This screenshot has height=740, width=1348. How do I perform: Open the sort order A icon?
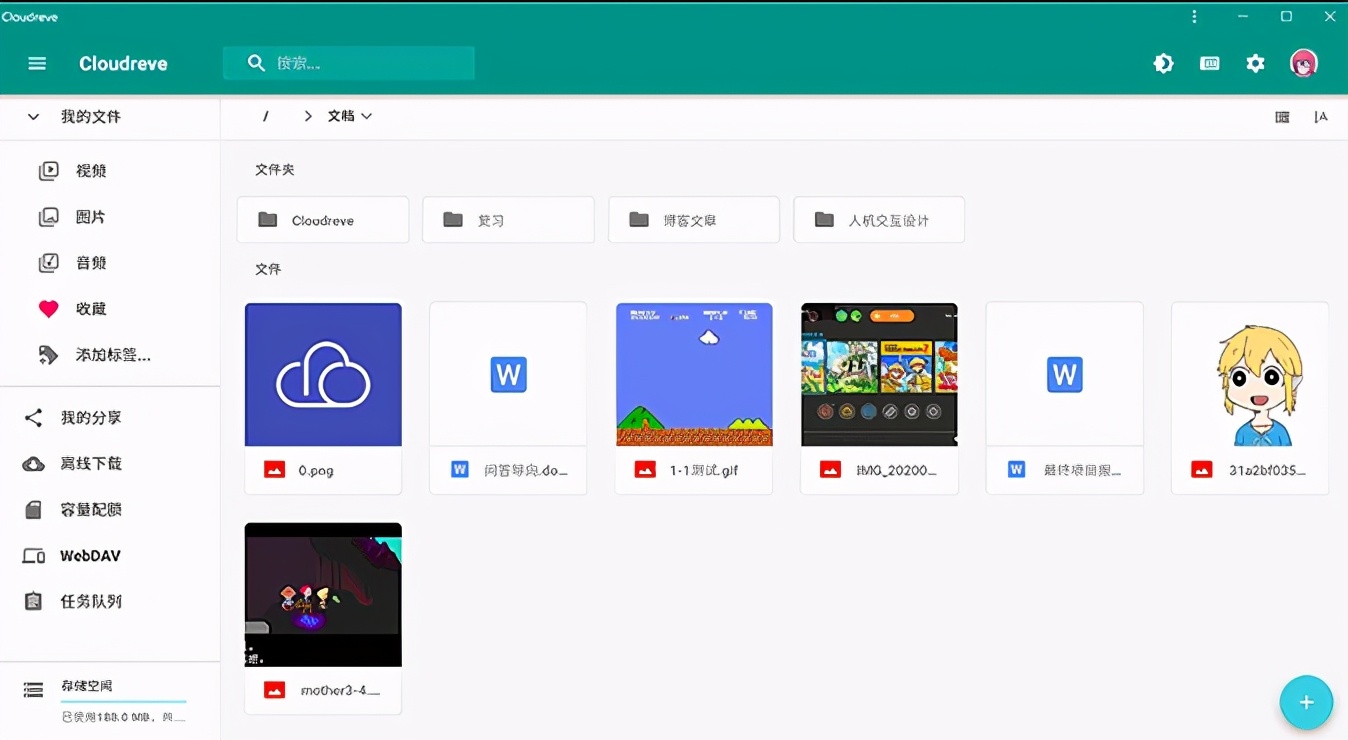click(1321, 117)
